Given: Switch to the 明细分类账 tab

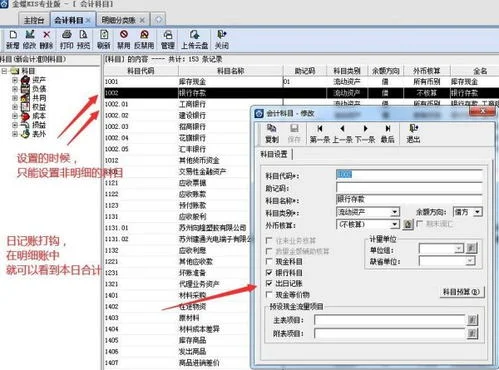Looking at the screenshot, I should (x=119, y=20).
